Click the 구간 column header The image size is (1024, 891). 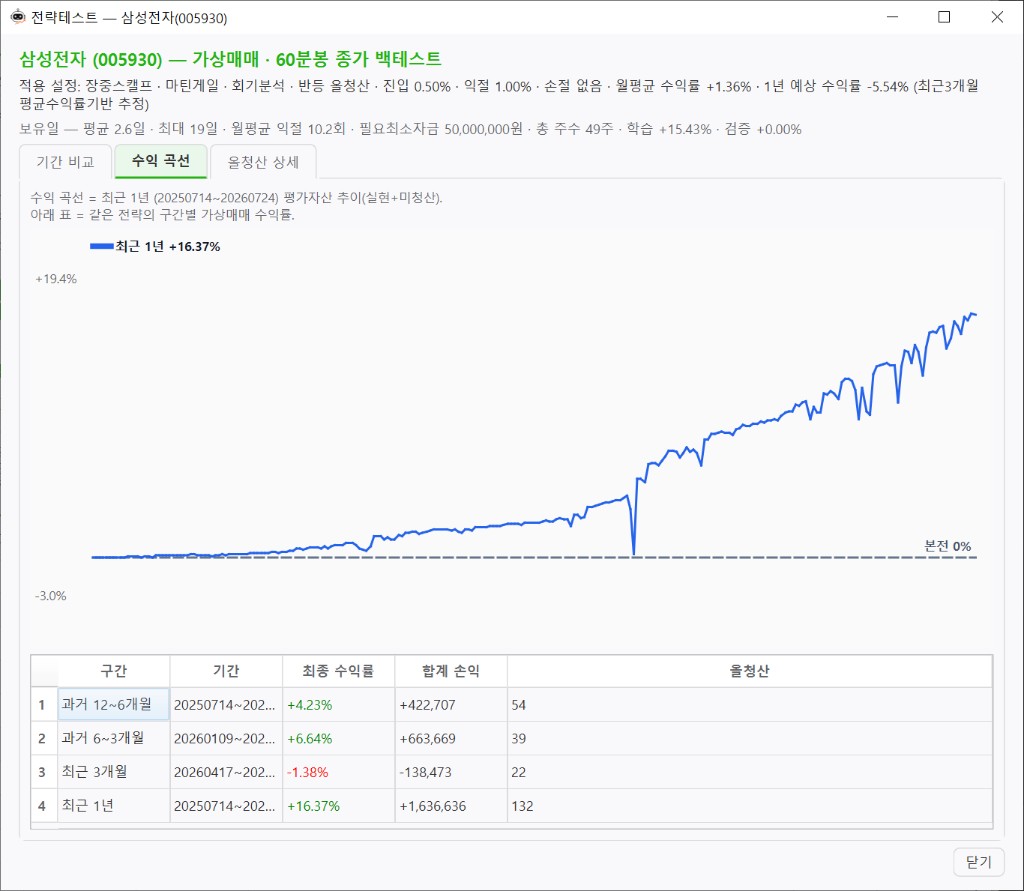(114, 671)
